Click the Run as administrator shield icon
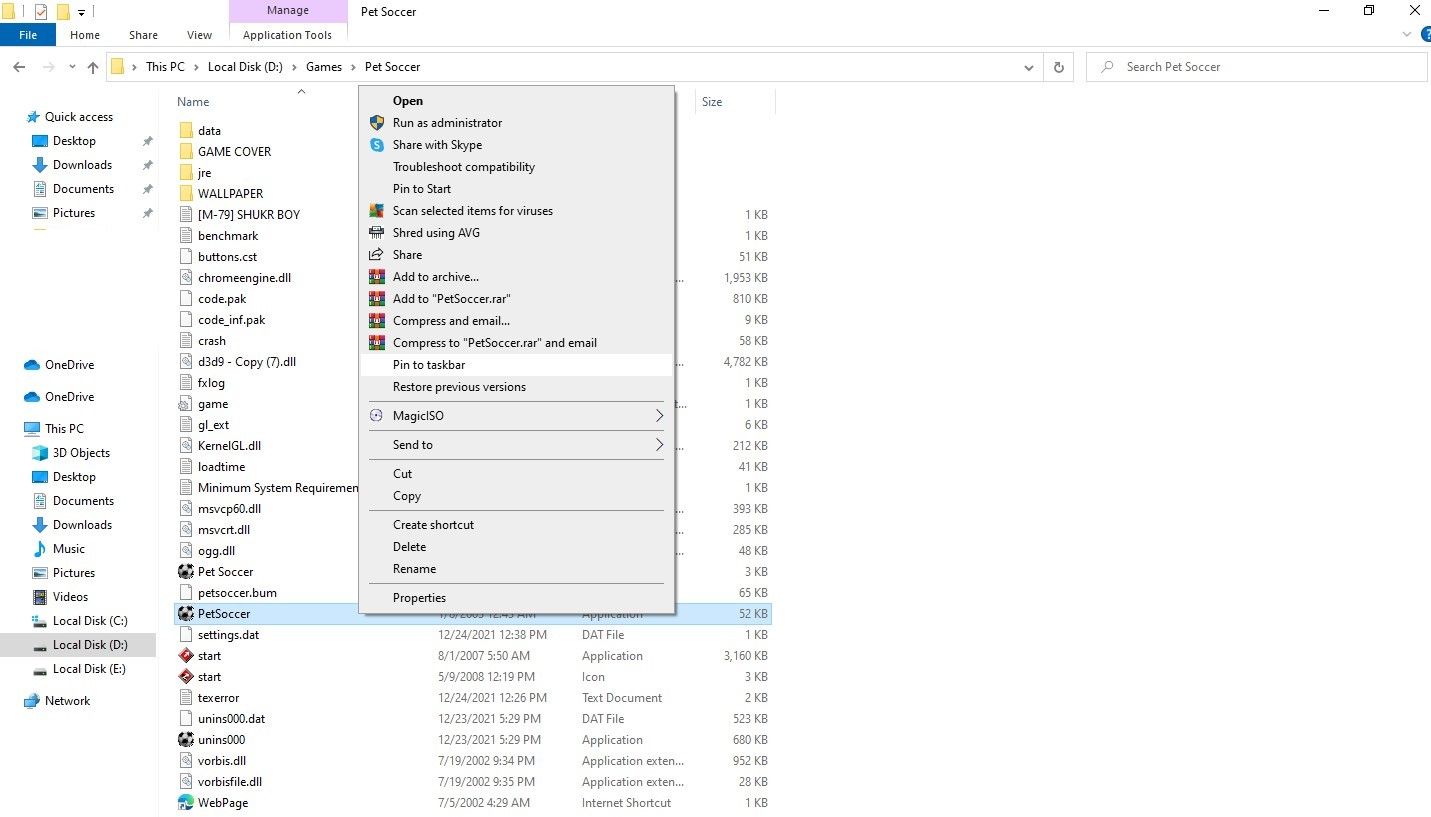Image resolution: width=1431 pixels, height=817 pixels. click(377, 123)
